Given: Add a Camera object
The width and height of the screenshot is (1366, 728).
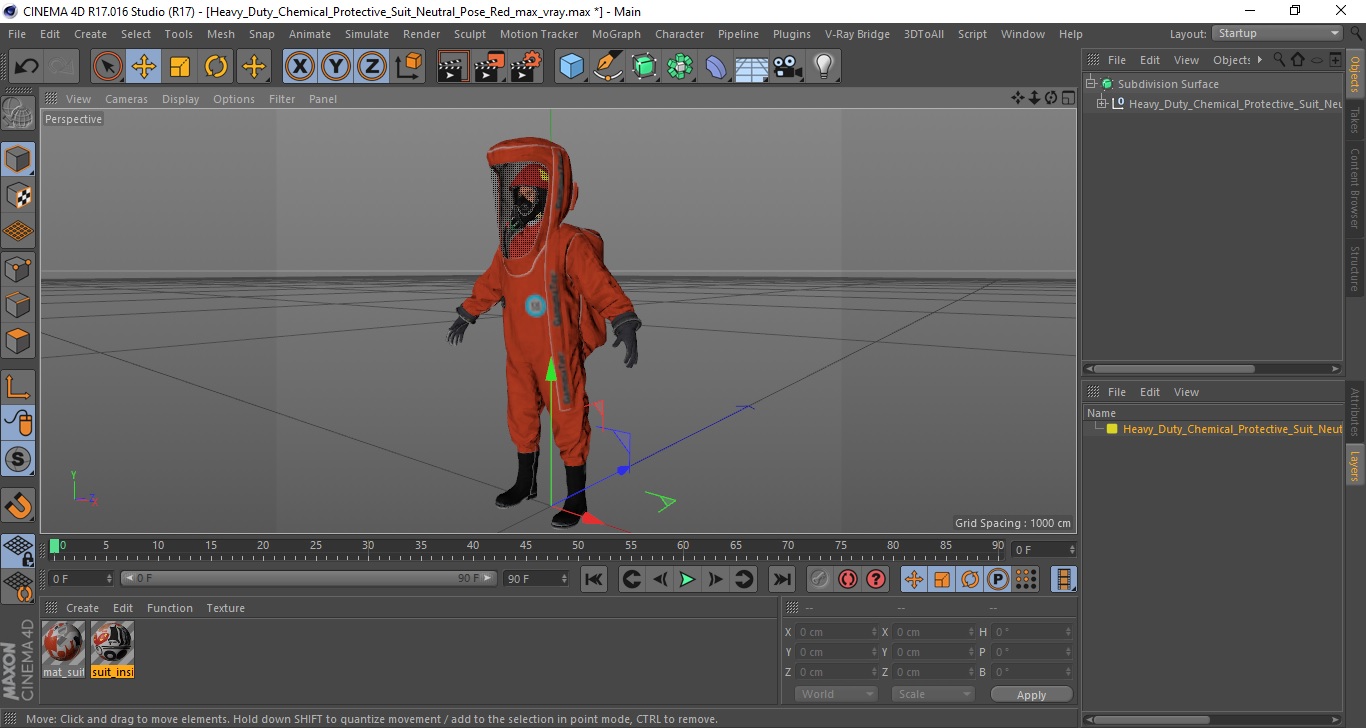Looking at the screenshot, I should (787, 67).
